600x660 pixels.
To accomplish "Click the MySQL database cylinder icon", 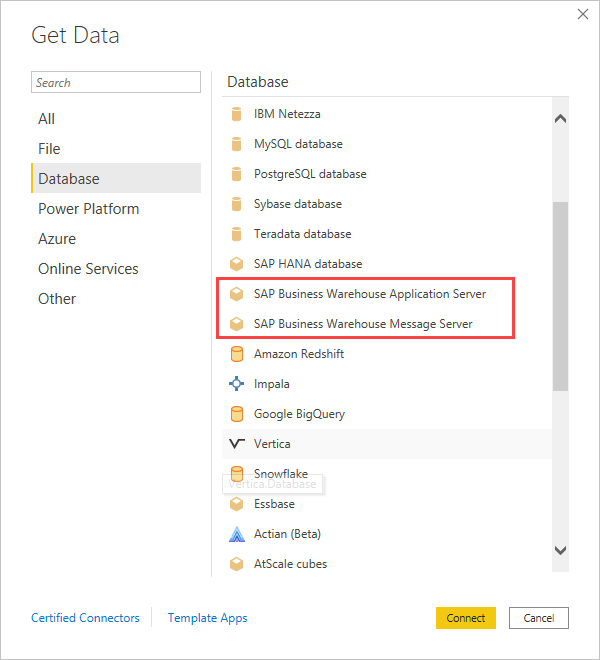I will click(x=237, y=144).
